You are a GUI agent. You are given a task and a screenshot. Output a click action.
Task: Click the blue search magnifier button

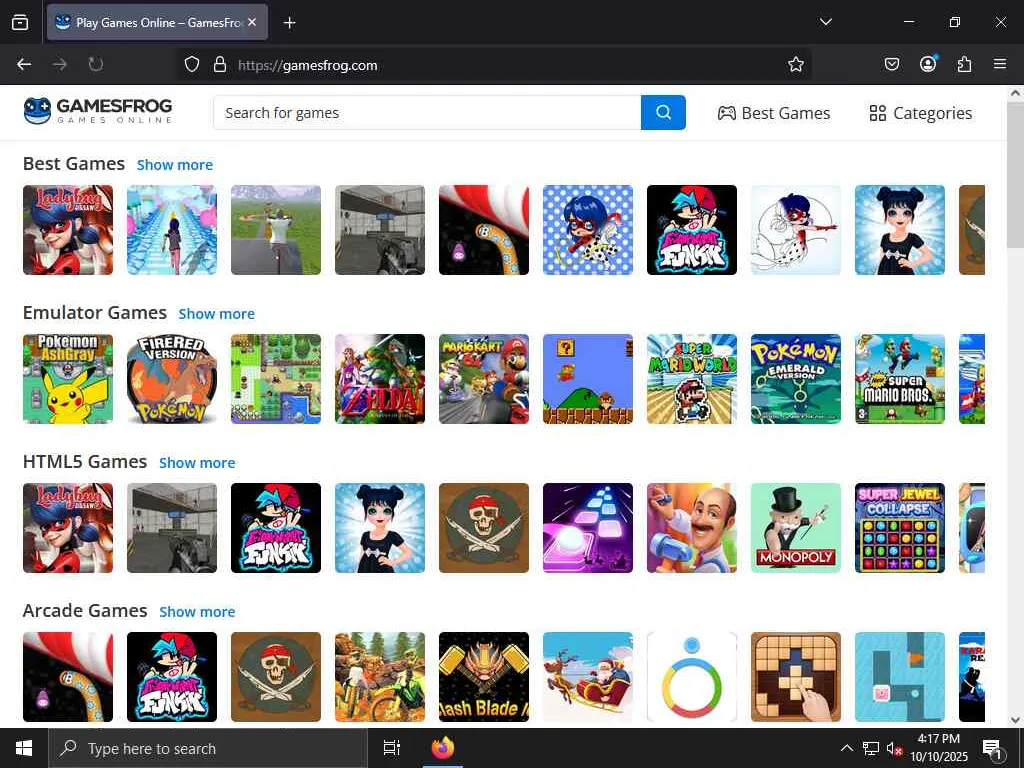pos(663,112)
